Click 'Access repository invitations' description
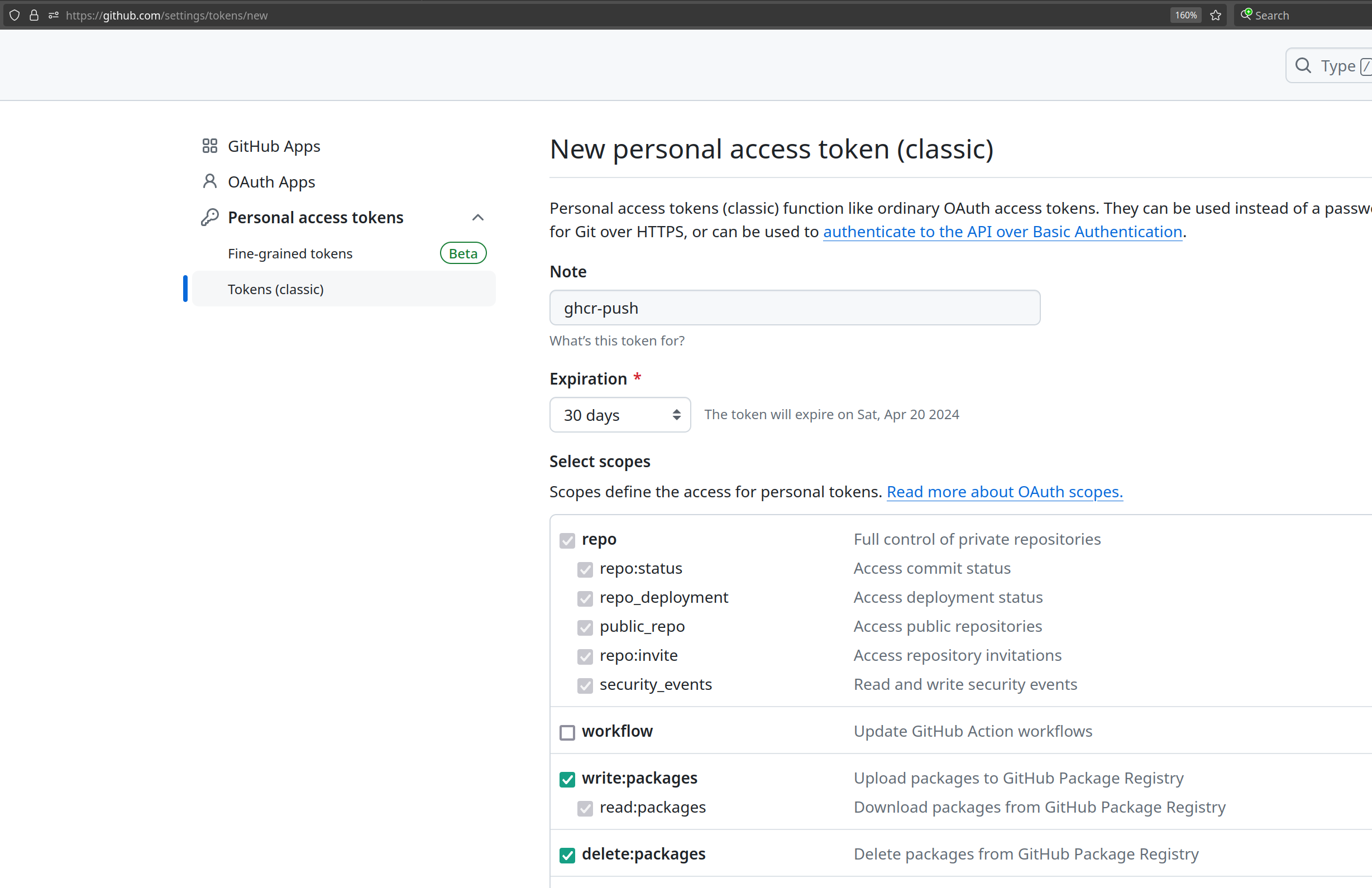This screenshot has height=888, width=1372. (x=957, y=655)
